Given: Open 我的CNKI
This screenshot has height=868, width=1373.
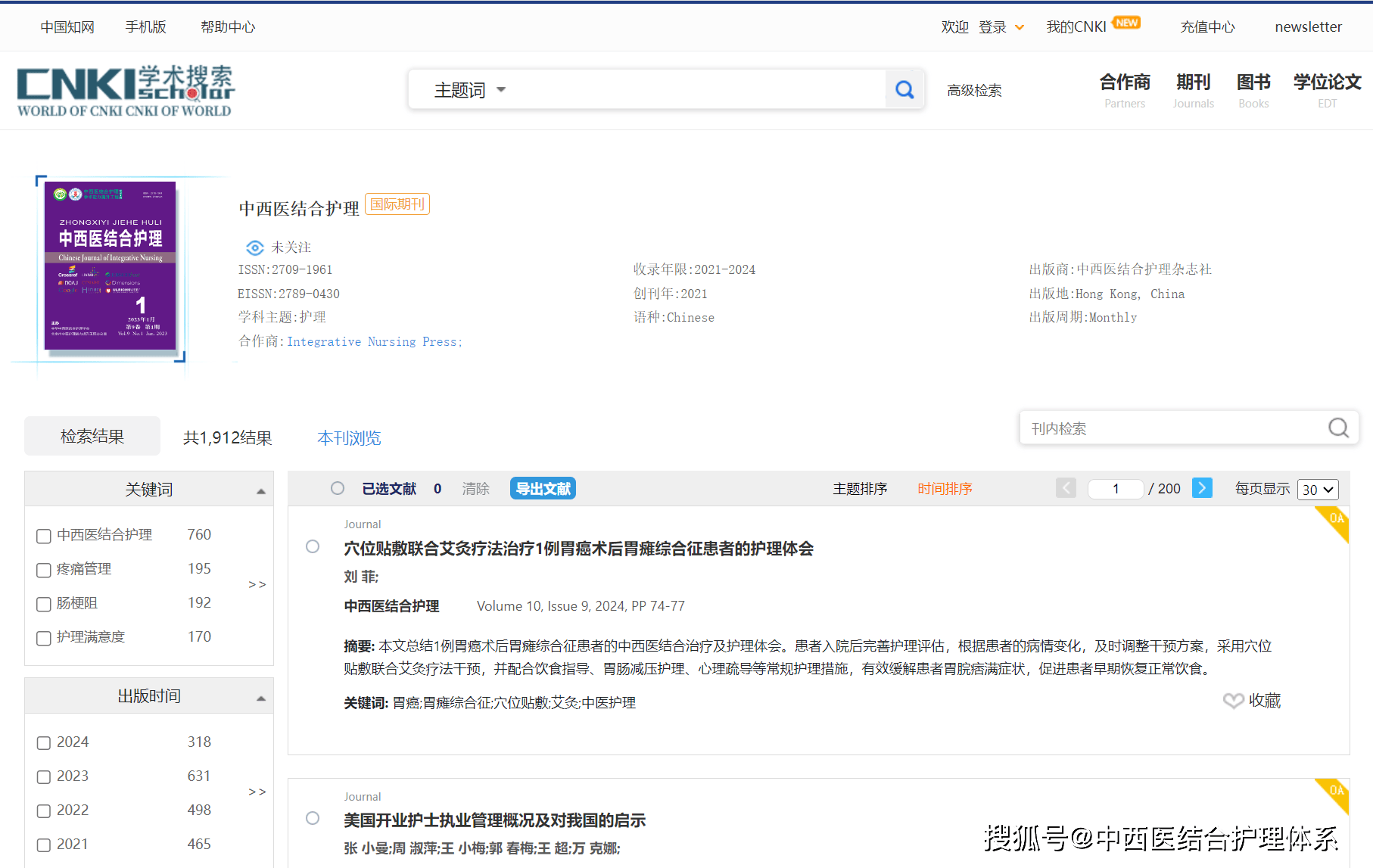Looking at the screenshot, I should coord(1076,27).
